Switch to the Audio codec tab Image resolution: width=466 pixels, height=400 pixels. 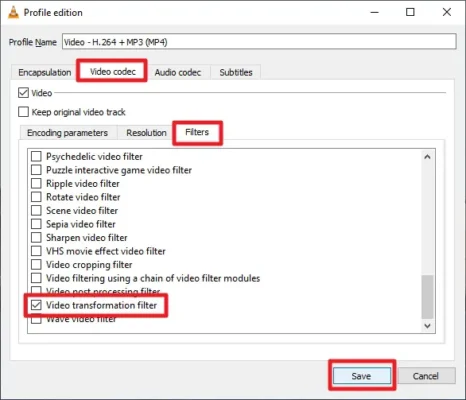click(x=178, y=72)
